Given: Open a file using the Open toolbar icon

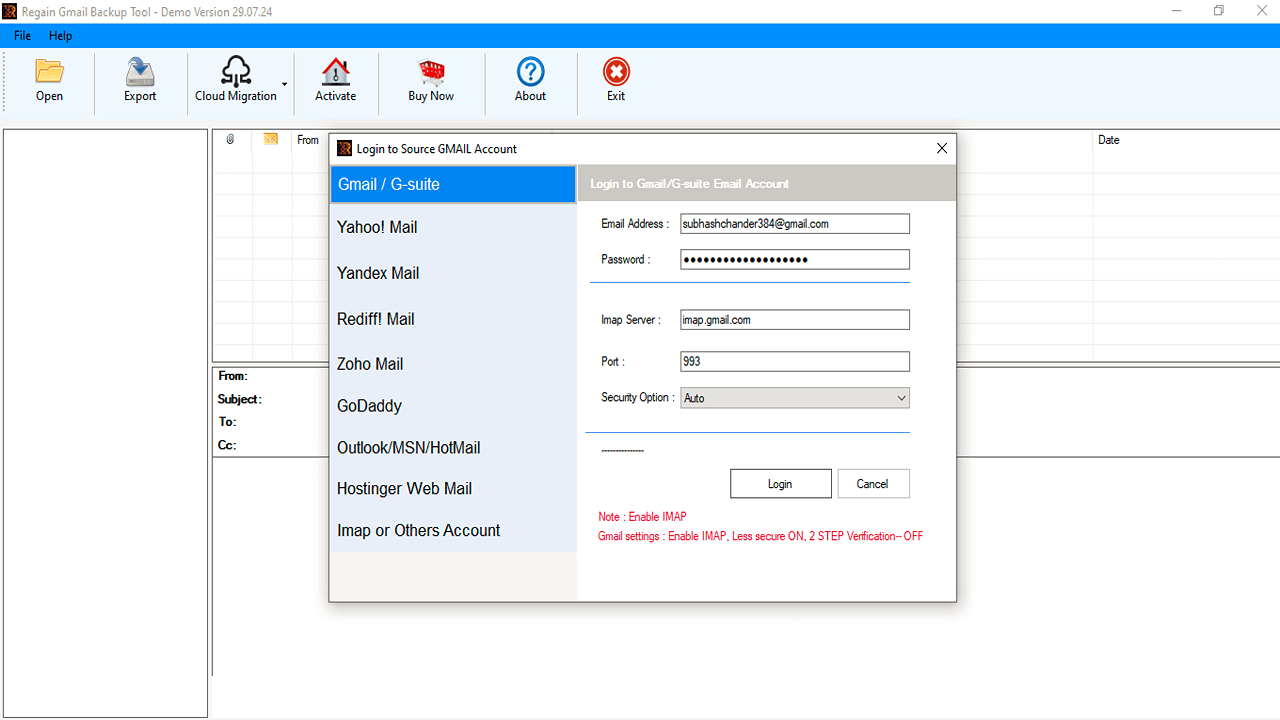Looking at the screenshot, I should (49, 80).
